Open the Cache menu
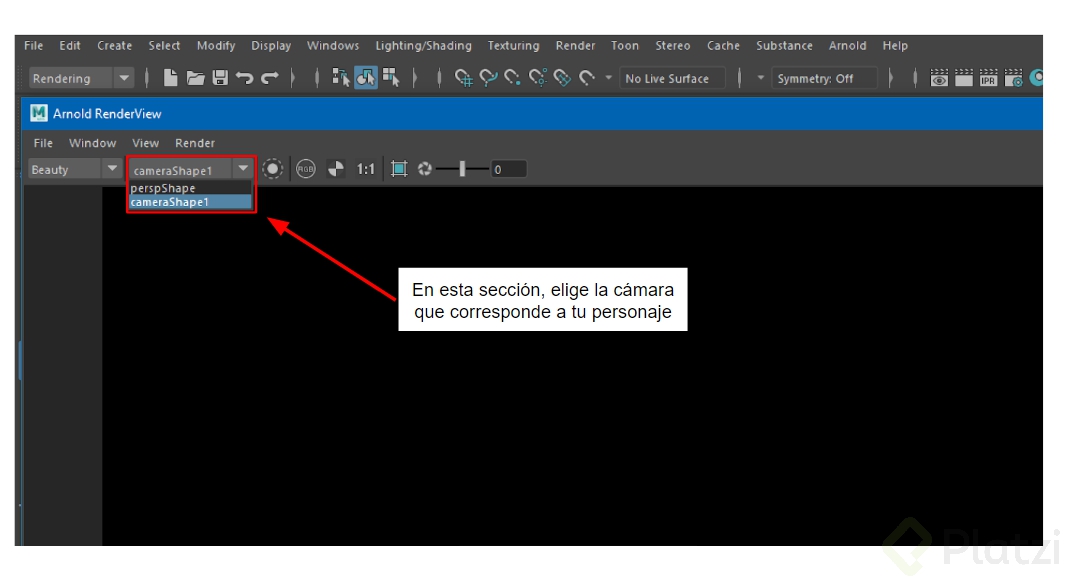The height and width of the screenshot is (582, 1071). (x=723, y=46)
